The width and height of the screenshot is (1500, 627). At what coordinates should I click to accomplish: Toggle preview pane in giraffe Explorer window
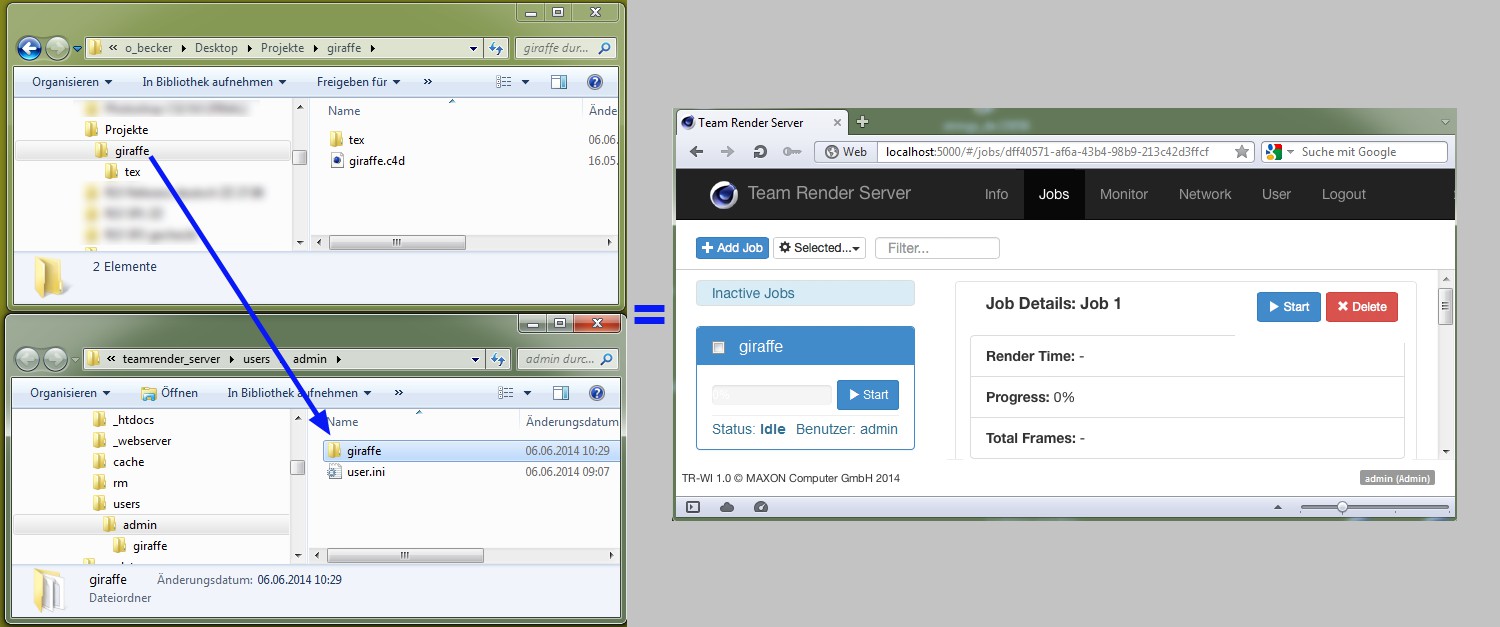559,82
